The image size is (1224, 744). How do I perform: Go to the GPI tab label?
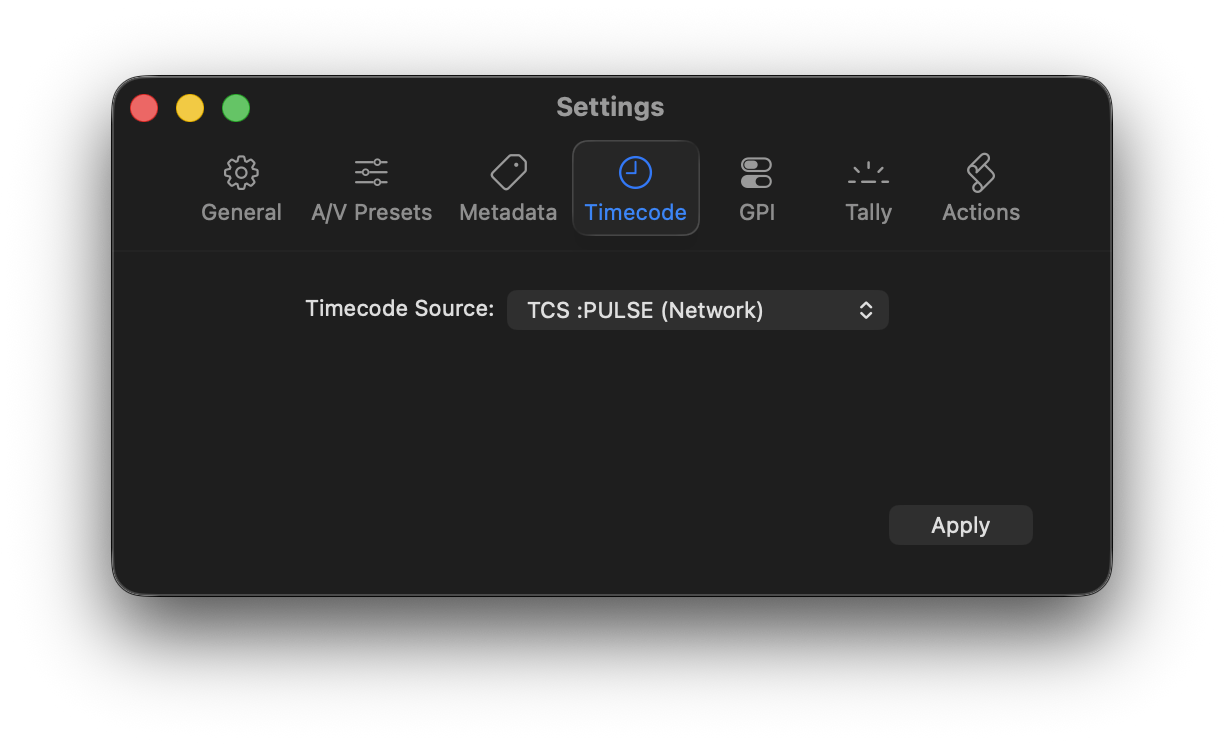click(757, 212)
